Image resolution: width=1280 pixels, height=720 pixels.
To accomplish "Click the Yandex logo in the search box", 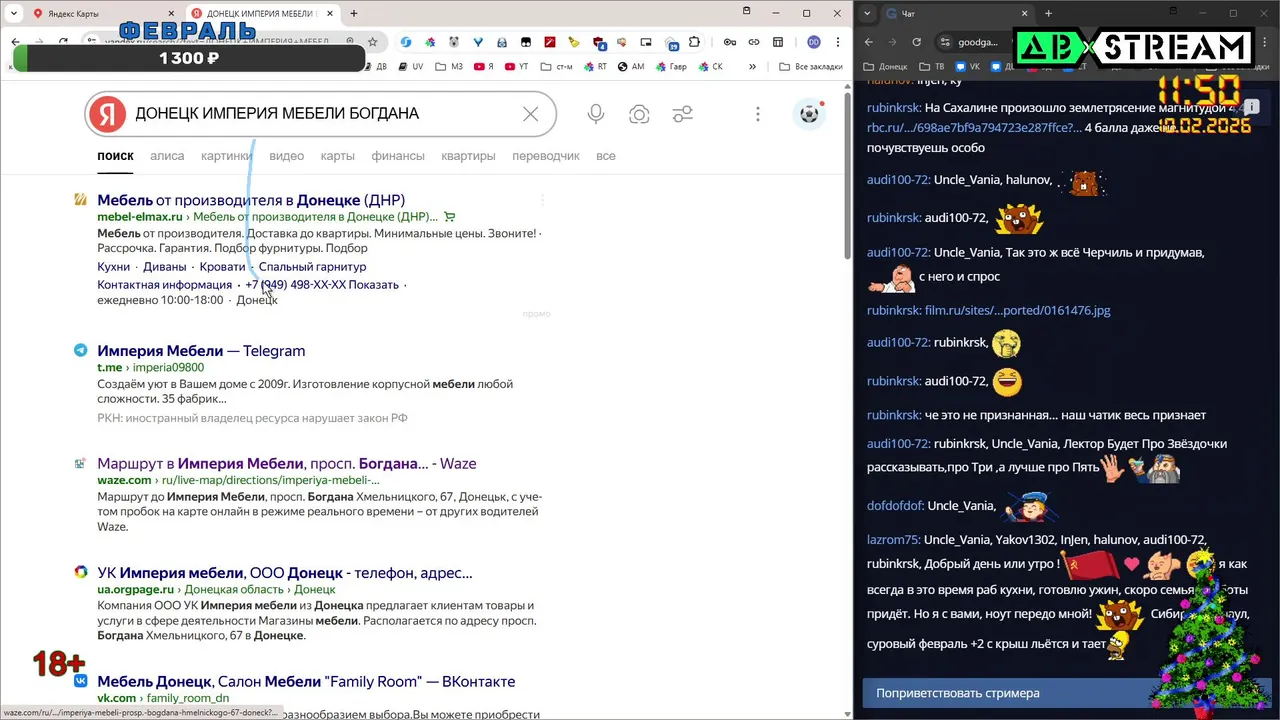I will pos(106,114).
